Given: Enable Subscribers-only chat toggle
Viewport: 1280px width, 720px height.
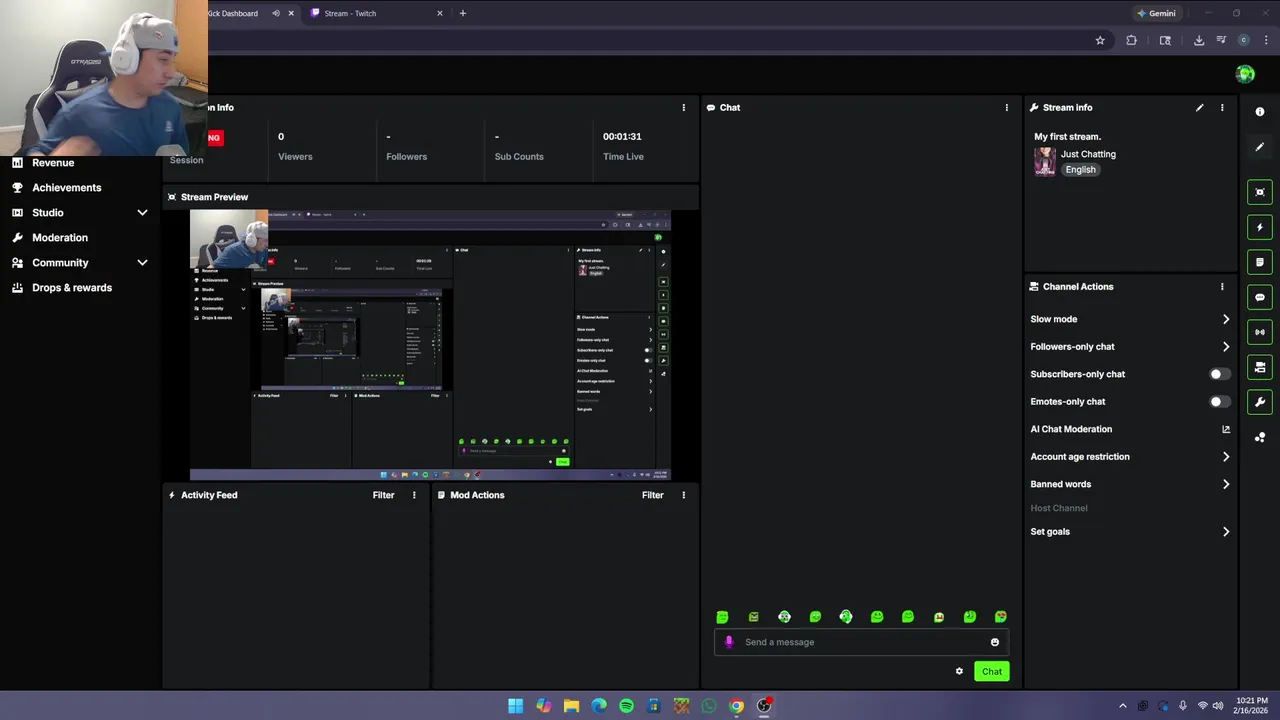Looking at the screenshot, I should pos(1218,374).
